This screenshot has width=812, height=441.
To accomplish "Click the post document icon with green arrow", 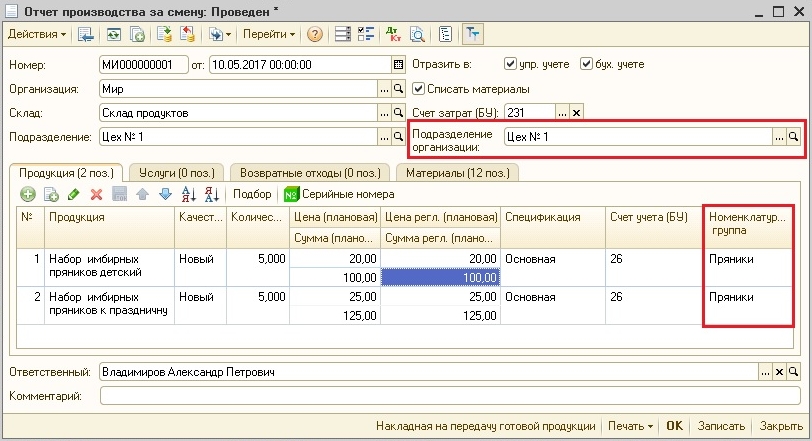I will [x=164, y=34].
